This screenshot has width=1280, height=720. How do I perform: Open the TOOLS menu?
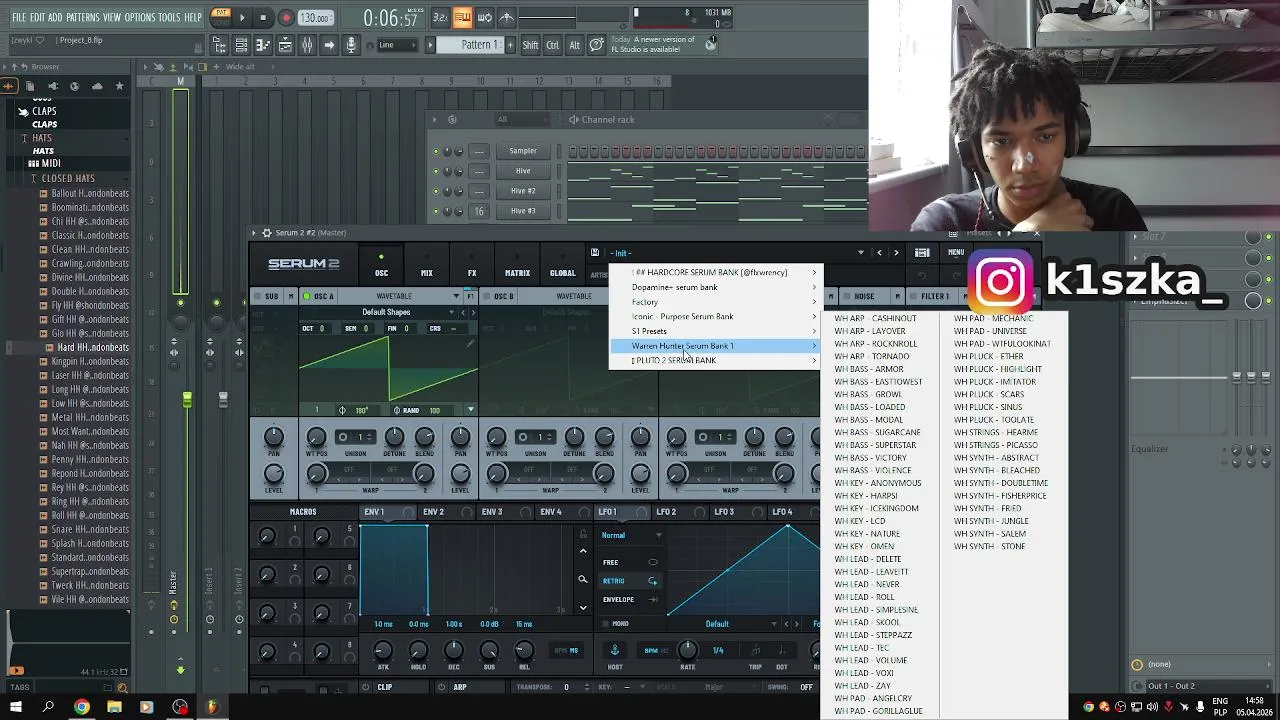[169, 18]
